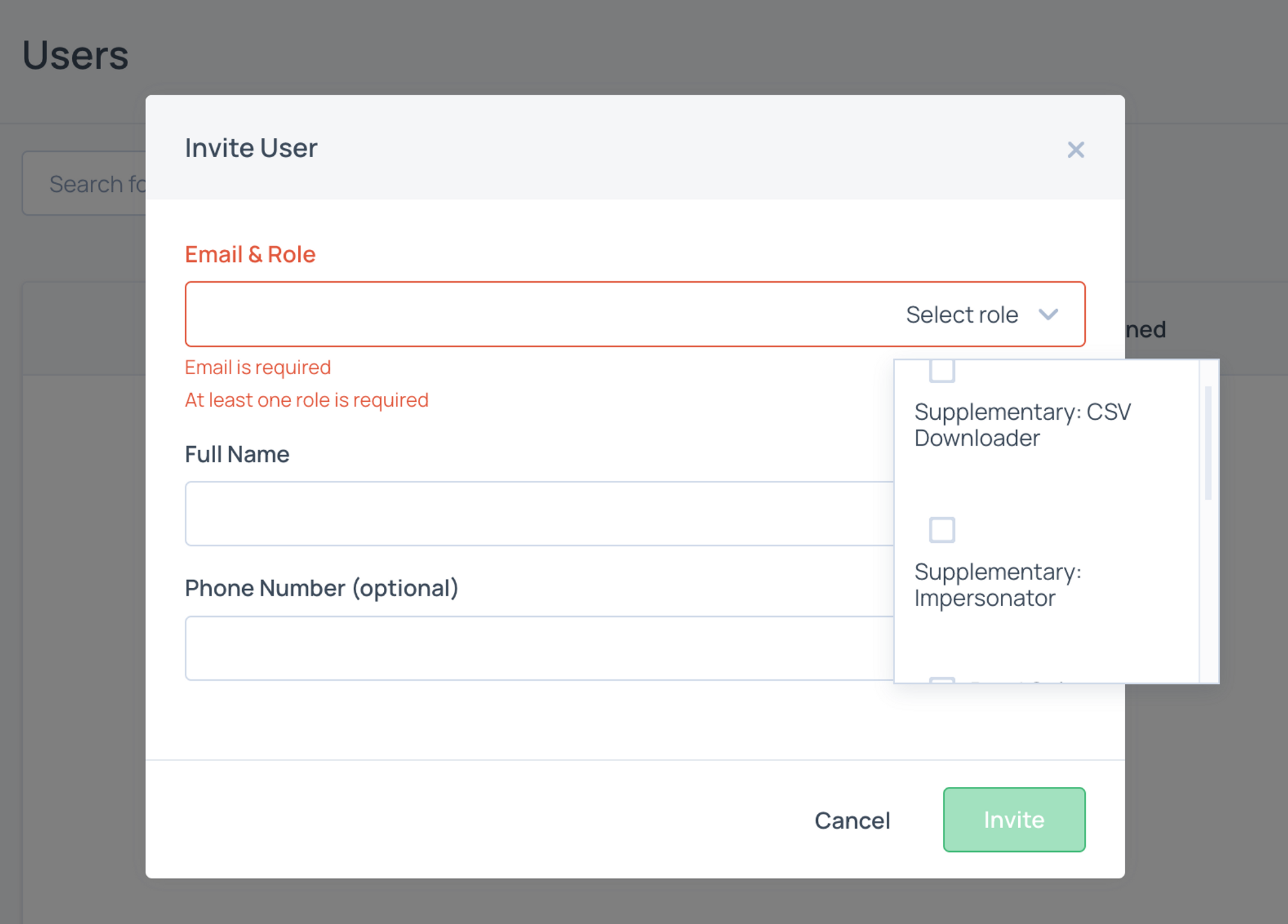Check the partially visible checkbox at list bottom
This screenshot has height=924, width=1288.
942,680
